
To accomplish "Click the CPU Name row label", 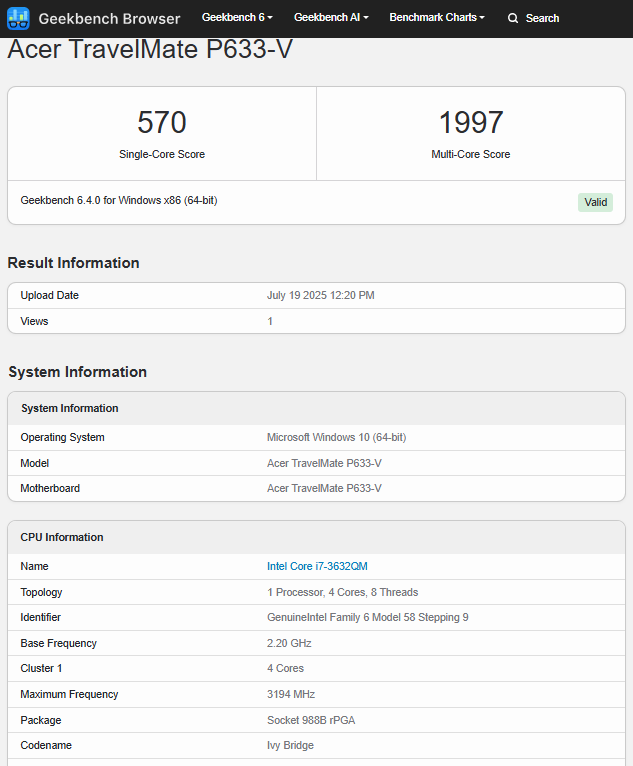I will point(34,566).
